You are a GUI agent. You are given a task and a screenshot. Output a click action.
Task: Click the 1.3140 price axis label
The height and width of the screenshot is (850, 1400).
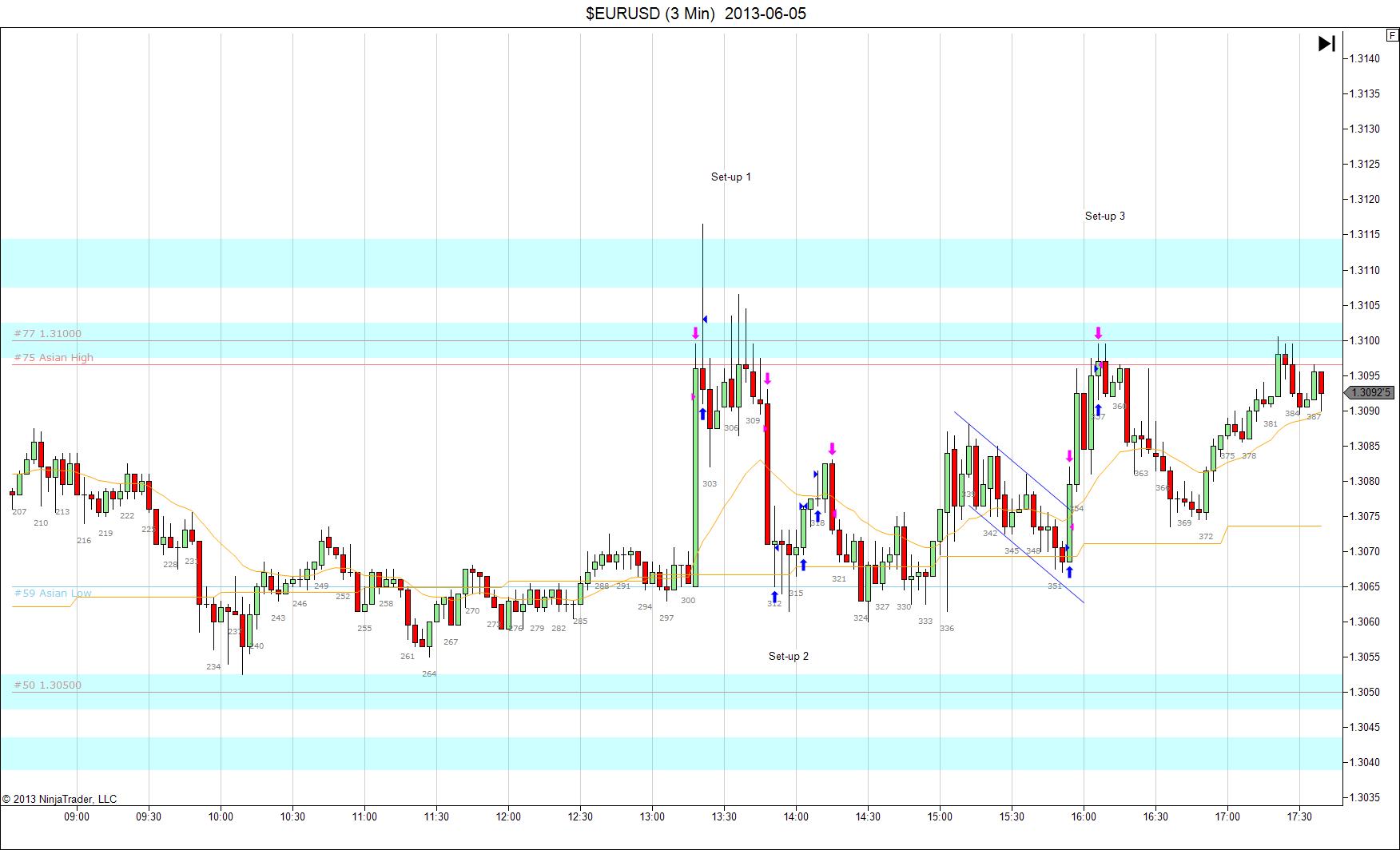point(1364,58)
